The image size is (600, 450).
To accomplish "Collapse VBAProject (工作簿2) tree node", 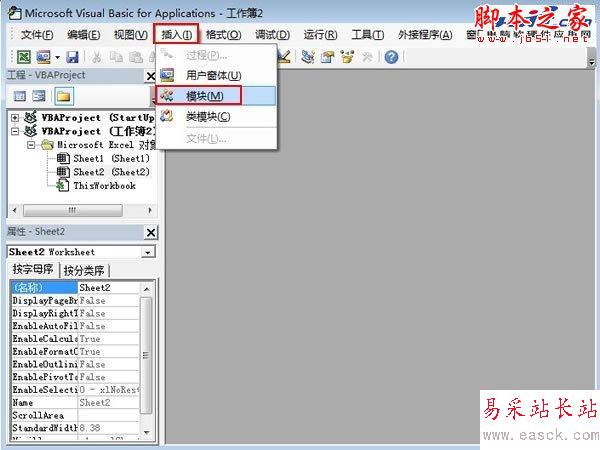I will coord(15,131).
